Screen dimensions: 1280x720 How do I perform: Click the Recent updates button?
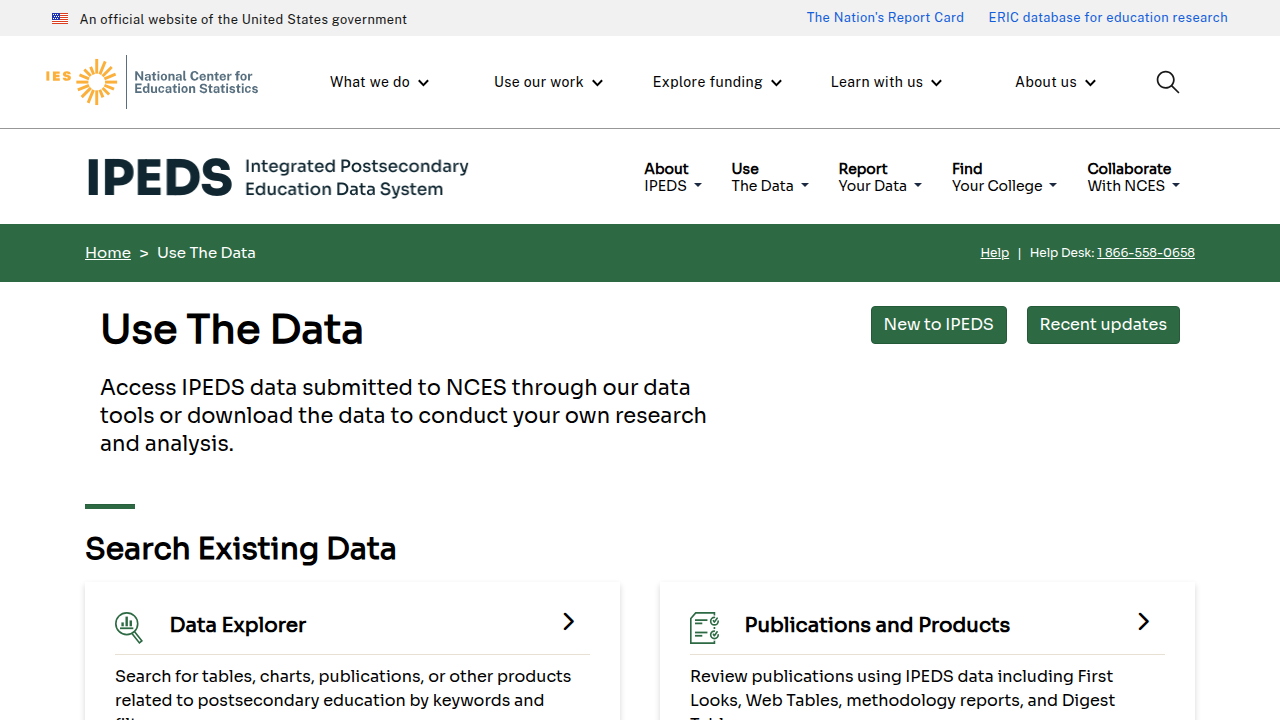(x=1103, y=325)
